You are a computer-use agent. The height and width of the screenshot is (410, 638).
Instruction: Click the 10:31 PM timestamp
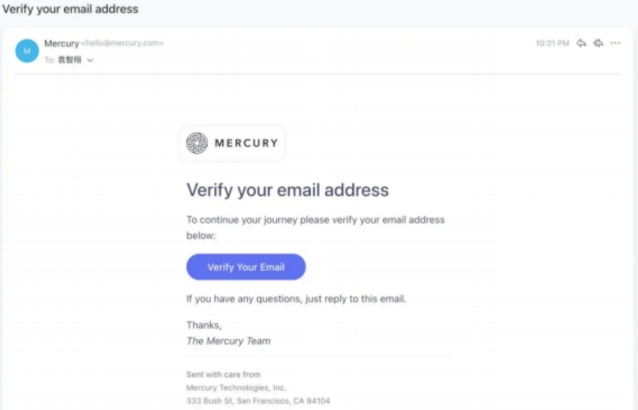tap(552, 43)
